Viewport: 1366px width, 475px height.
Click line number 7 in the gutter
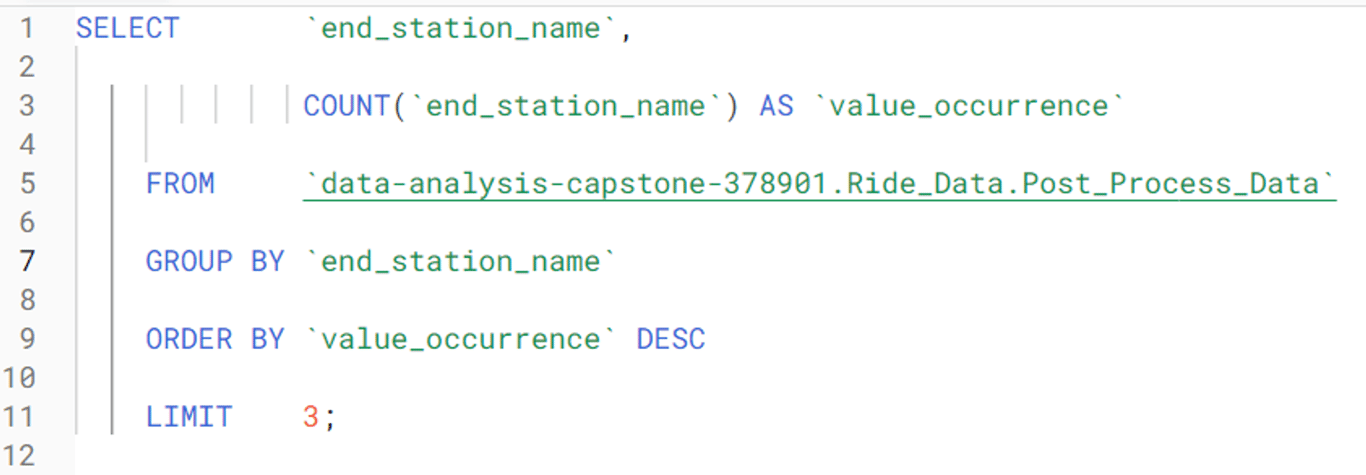pyautogui.click(x=26, y=262)
